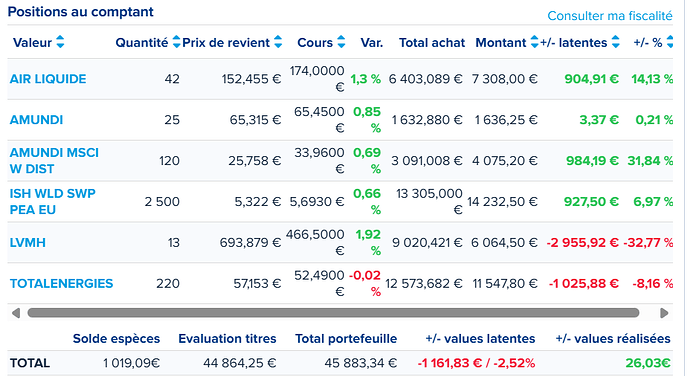
Task: Click the scrollbar right arrow
Action: pos(664,313)
